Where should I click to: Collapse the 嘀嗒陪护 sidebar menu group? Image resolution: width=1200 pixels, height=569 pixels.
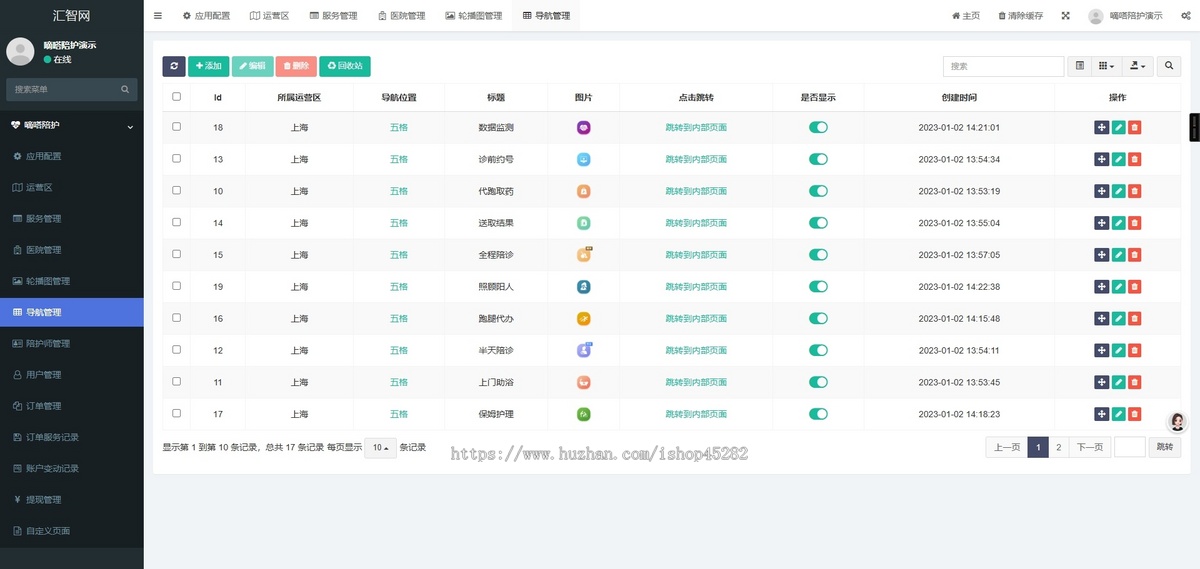coord(72,125)
